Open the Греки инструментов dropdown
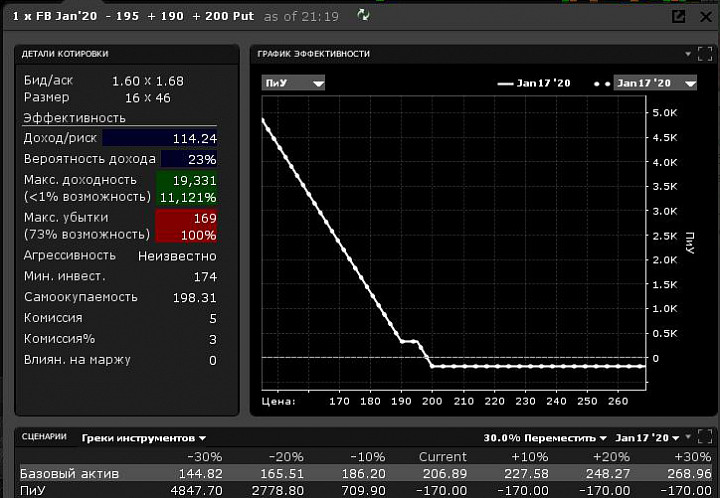Image resolution: width=720 pixels, height=498 pixels. coord(144,438)
